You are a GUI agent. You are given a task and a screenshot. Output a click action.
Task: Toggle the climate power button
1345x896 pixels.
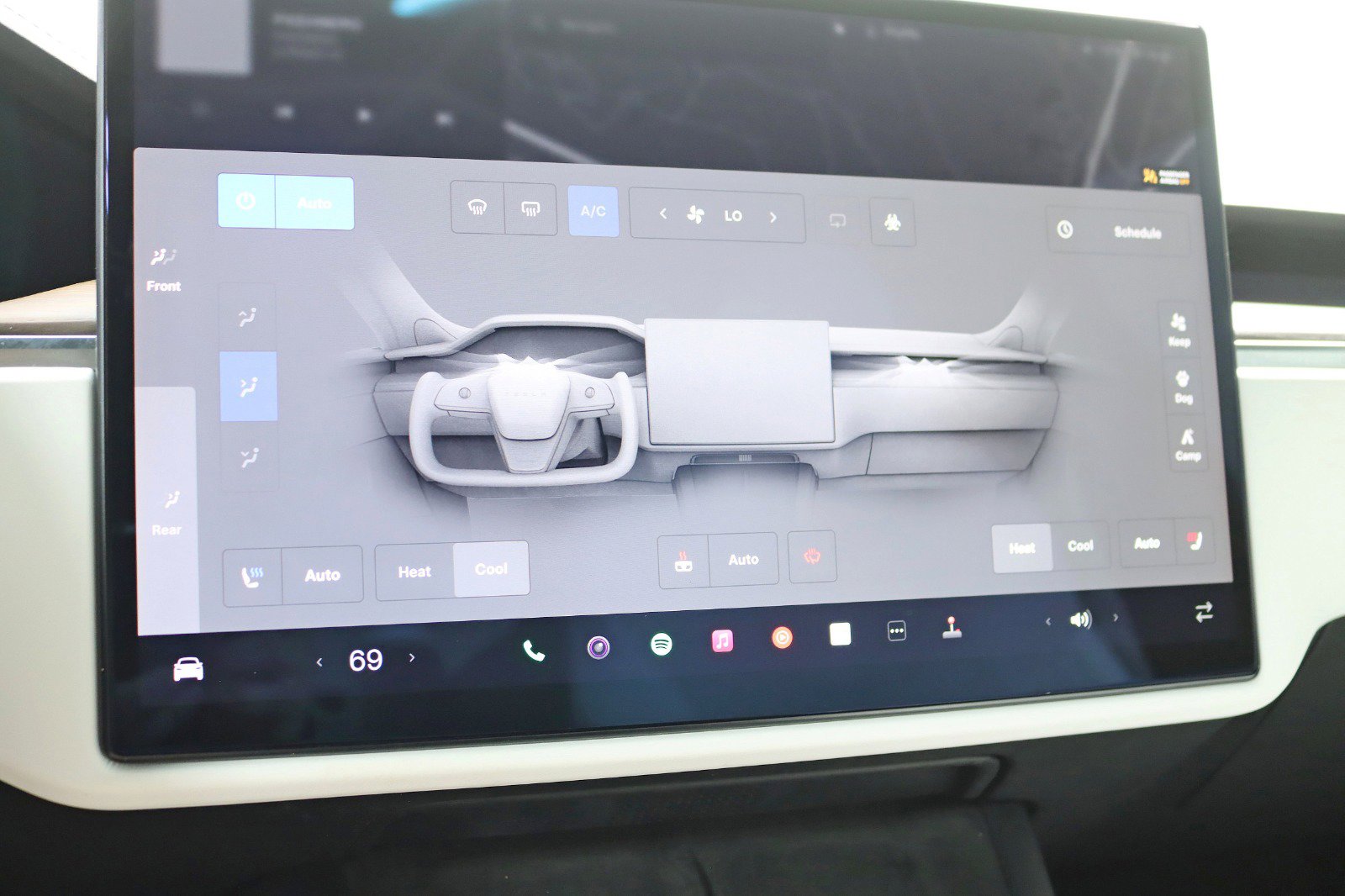(245, 201)
